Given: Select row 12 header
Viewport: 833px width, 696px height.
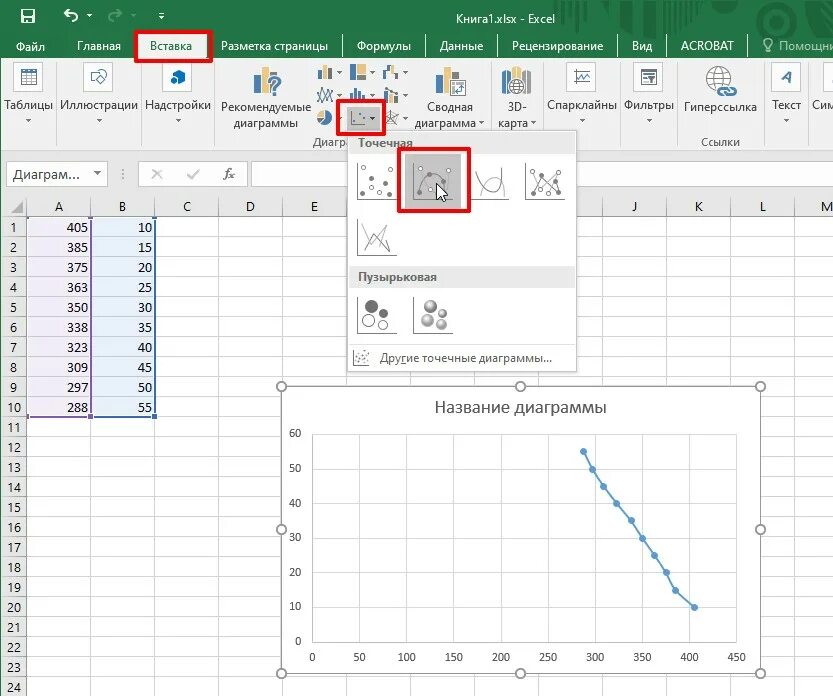Looking at the screenshot, I should tap(14, 447).
